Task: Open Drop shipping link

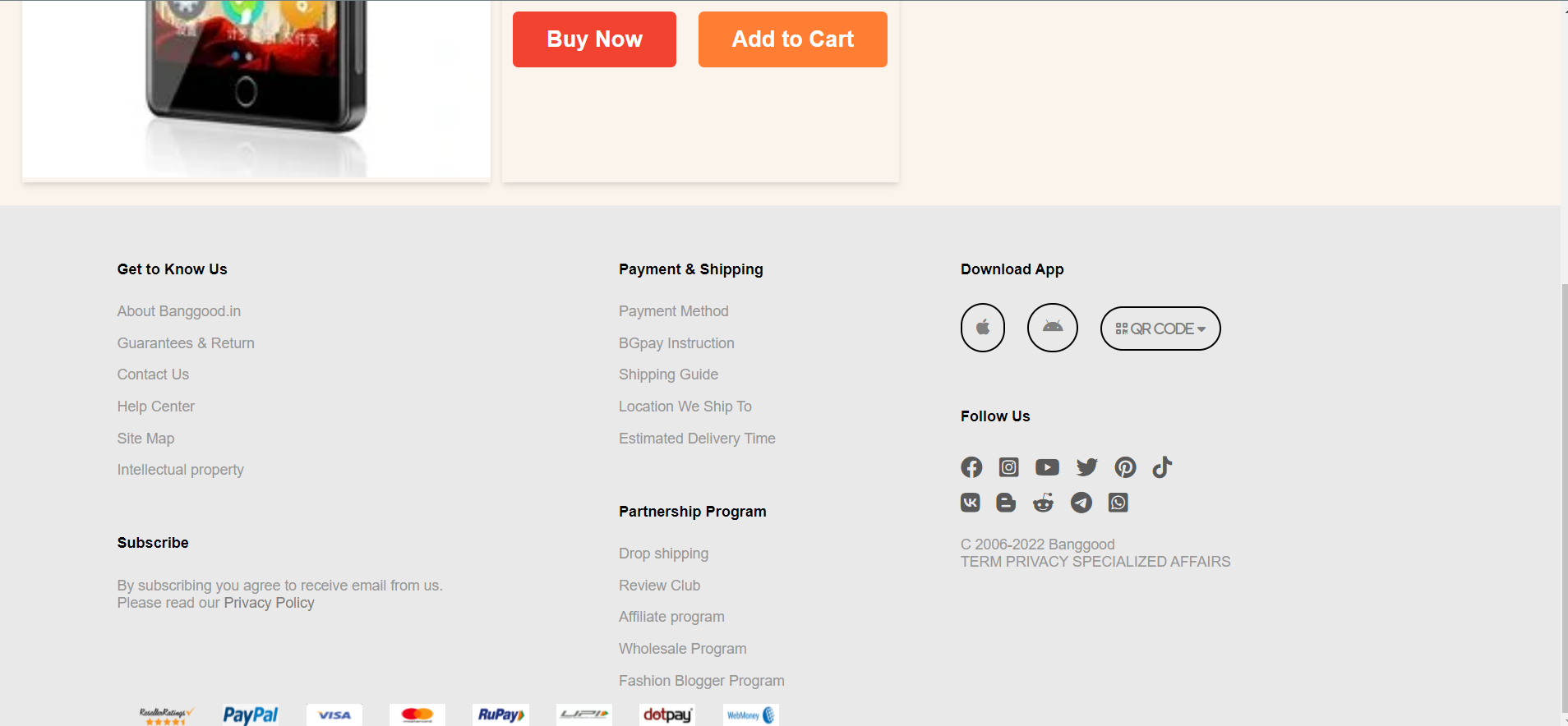Action: pyautogui.click(x=663, y=554)
